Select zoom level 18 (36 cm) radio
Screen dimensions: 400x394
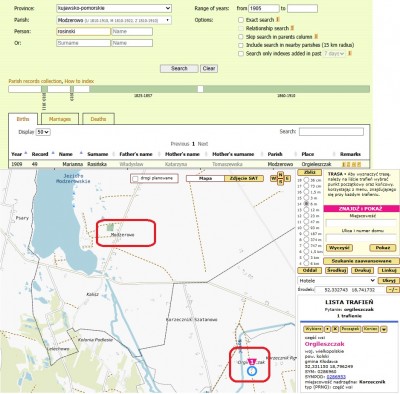pos(306,180)
